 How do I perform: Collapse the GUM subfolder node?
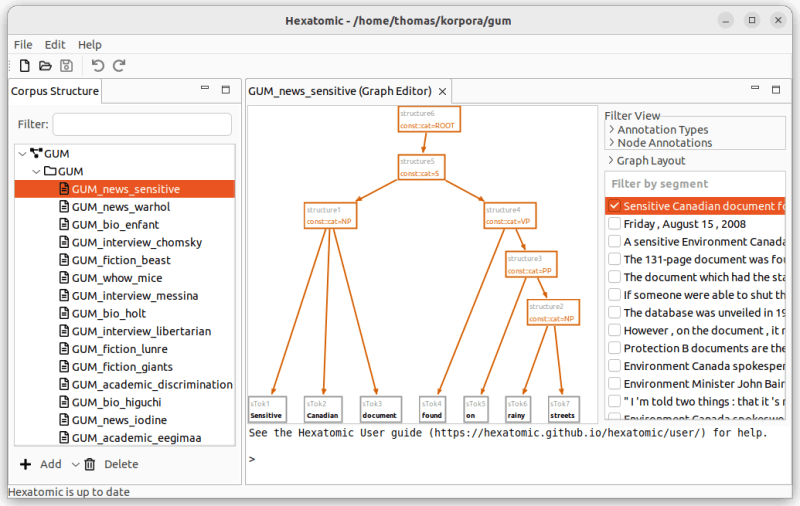click(x=36, y=171)
